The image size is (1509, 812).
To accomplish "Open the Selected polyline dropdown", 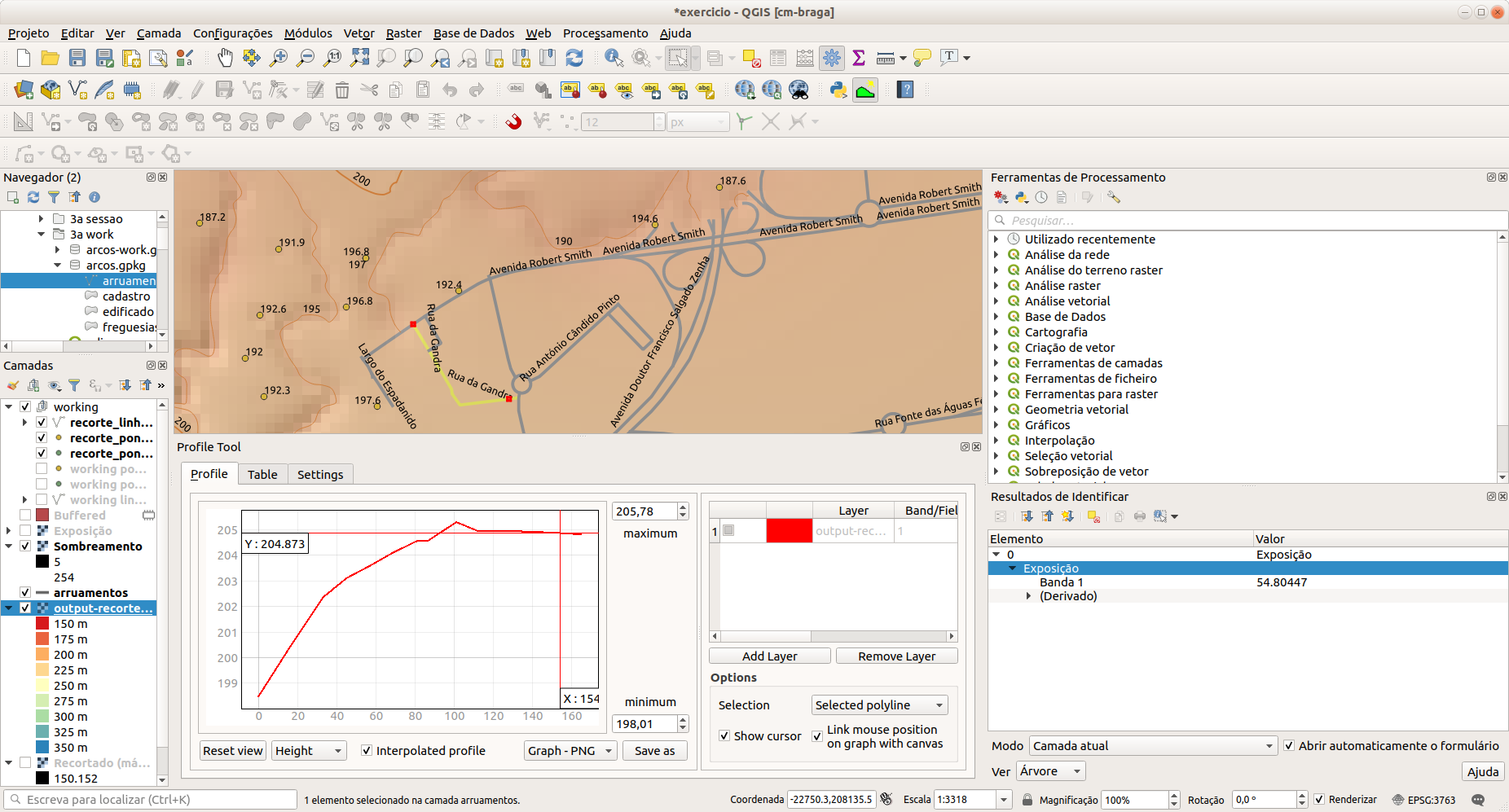I will pyautogui.click(x=879, y=705).
